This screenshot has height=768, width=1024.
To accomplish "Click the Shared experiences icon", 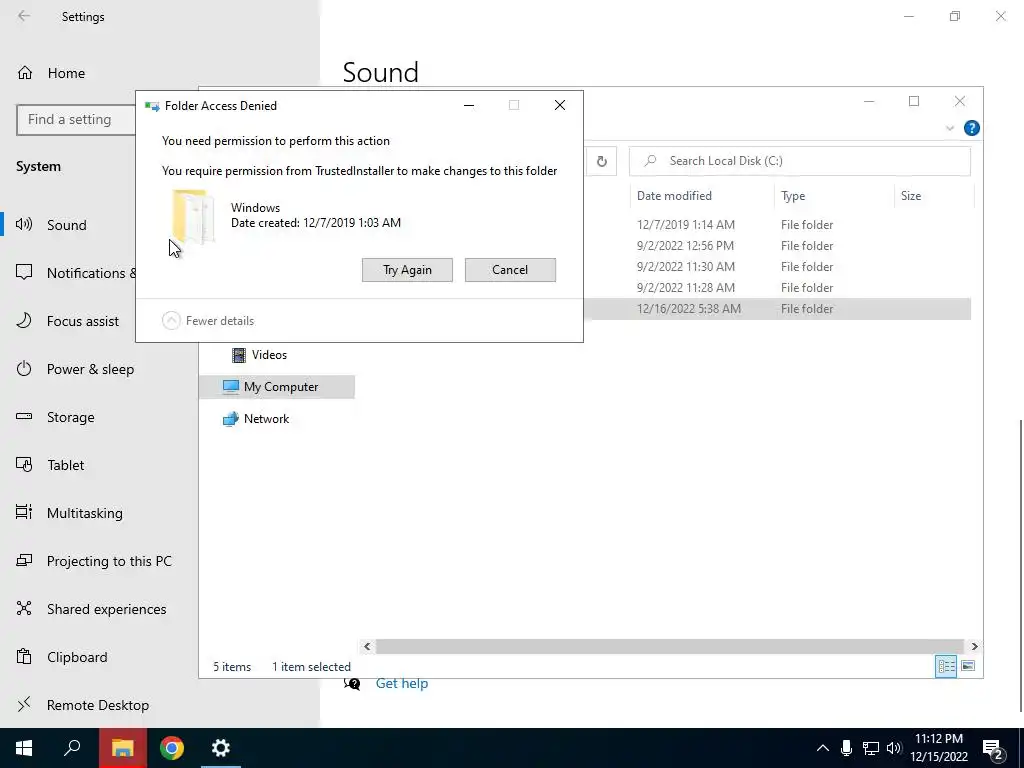I will 24,609.
